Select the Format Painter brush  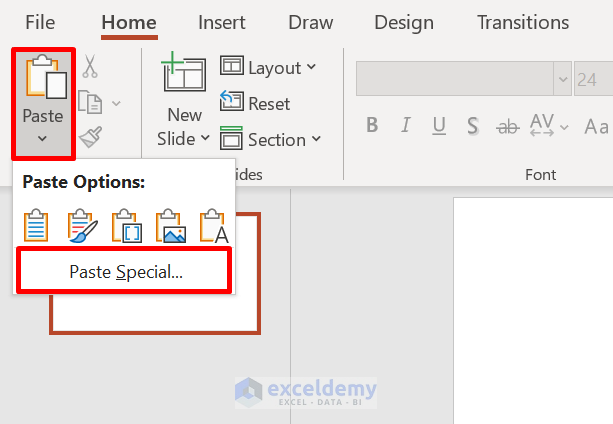click(x=90, y=138)
